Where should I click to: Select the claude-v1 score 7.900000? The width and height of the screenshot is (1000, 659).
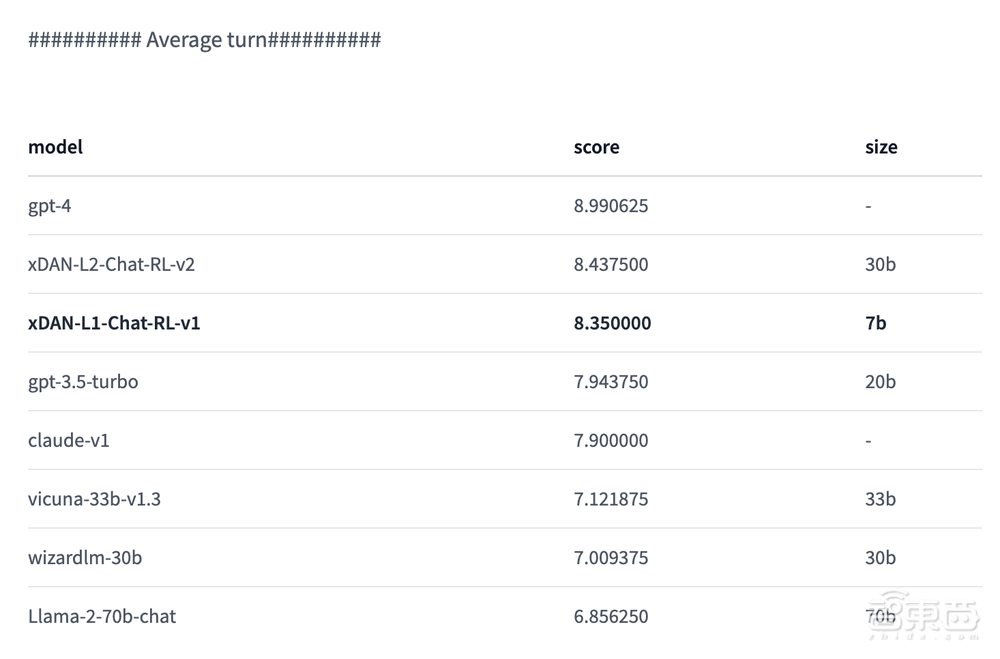[611, 440]
